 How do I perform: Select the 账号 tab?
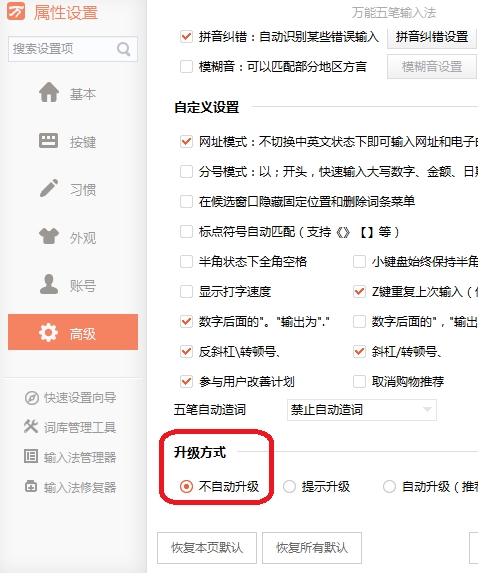click(73, 284)
